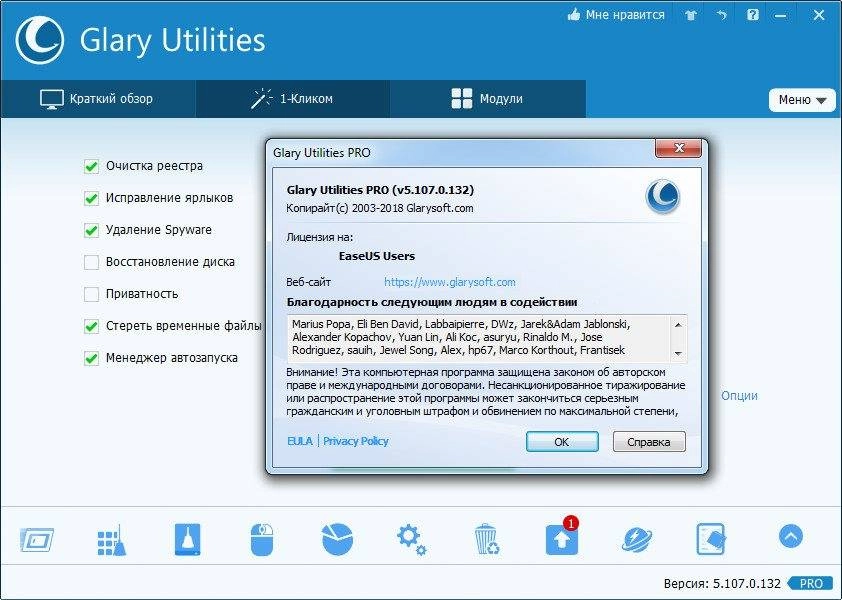Click the monitor icon of Краткий обзор tab
The image size is (842, 600).
coord(52,99)
